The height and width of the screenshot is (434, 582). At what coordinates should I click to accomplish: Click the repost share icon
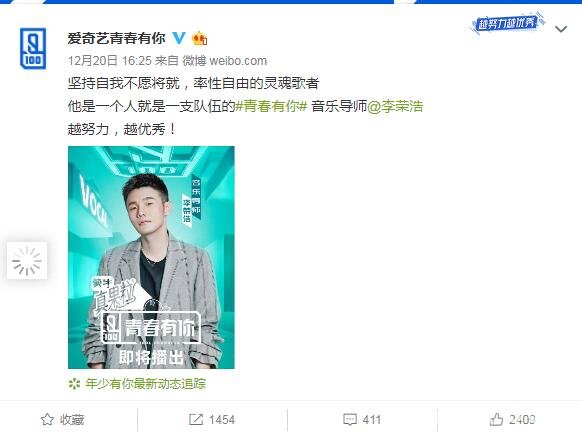pos(196,420)
